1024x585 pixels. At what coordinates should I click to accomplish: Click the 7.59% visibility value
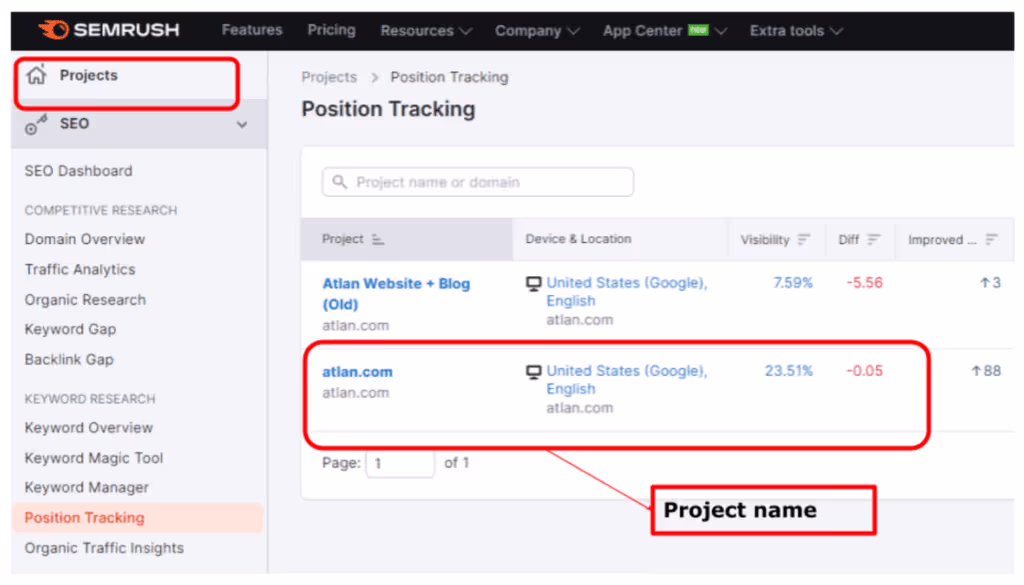pos(793,283)
